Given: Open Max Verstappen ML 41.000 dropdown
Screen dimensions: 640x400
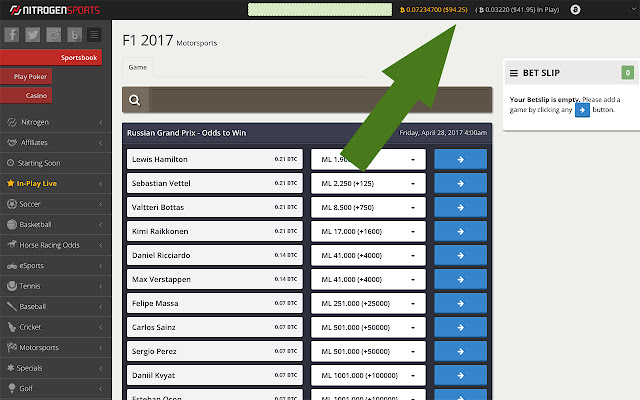Looking at the screenshot, I should (368, 279).
